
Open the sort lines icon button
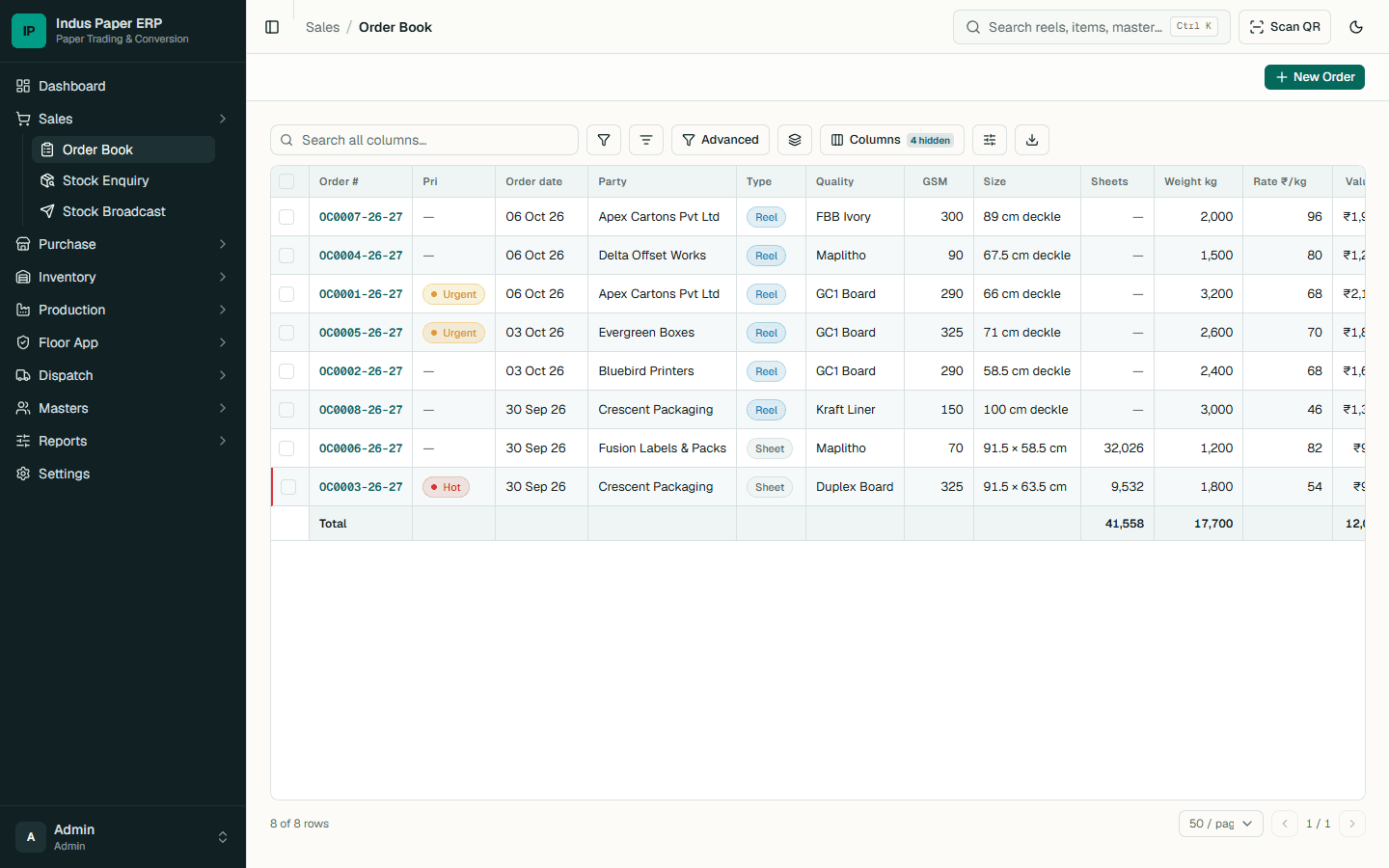(x=646, y=140)
